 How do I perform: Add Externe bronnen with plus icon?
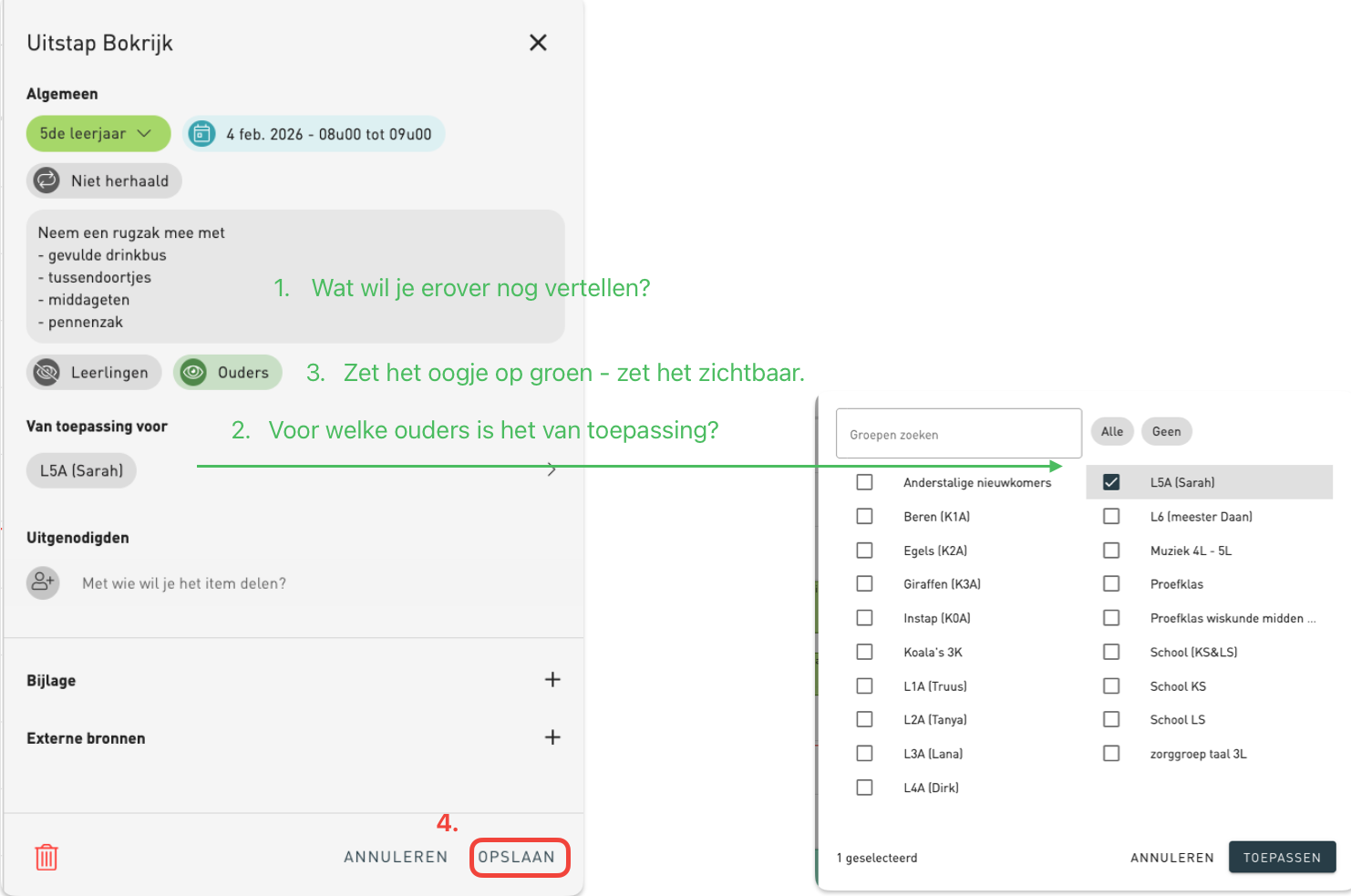(552, 737)
